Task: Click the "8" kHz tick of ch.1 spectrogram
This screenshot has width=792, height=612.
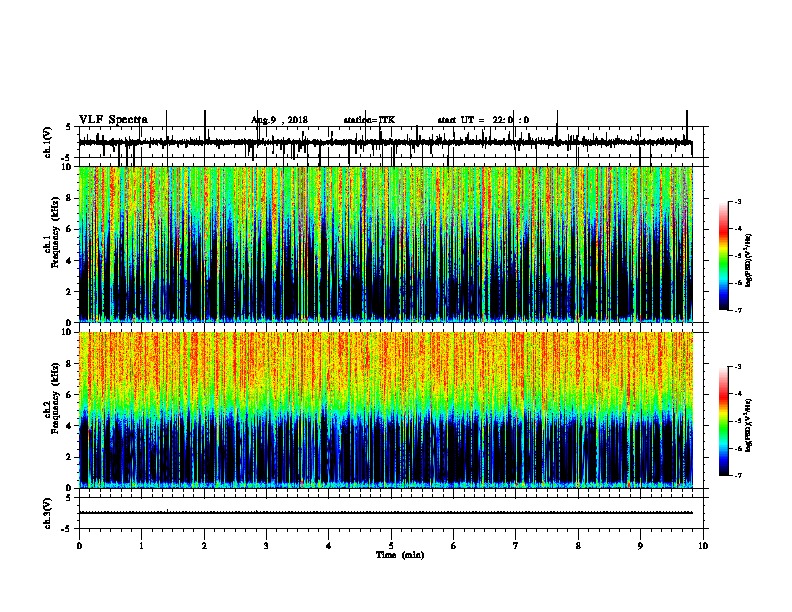Action: (x=69, y=198)
